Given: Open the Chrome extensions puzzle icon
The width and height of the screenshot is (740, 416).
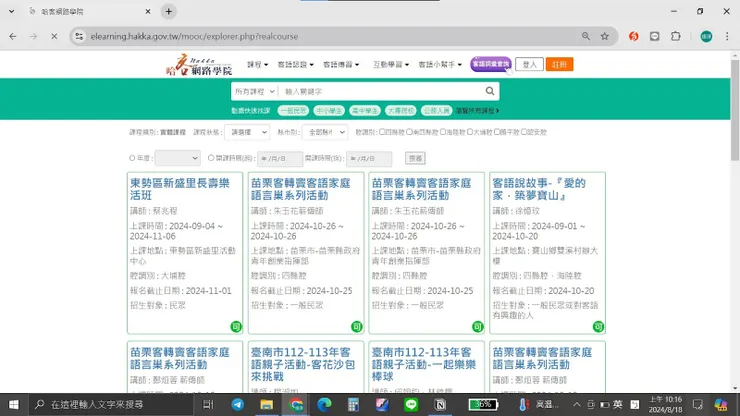Looking at the screenshot, I should tap(676, 36).
